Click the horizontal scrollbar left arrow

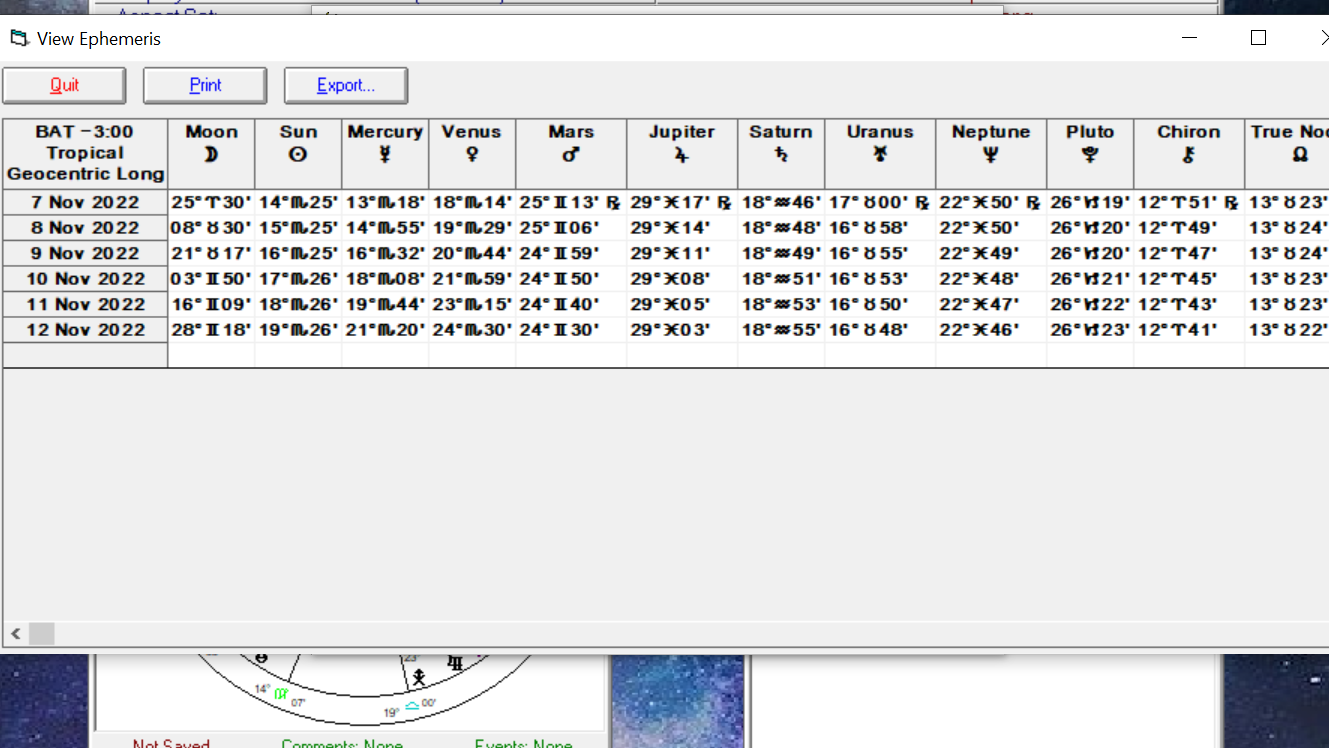tap(16, 634)
